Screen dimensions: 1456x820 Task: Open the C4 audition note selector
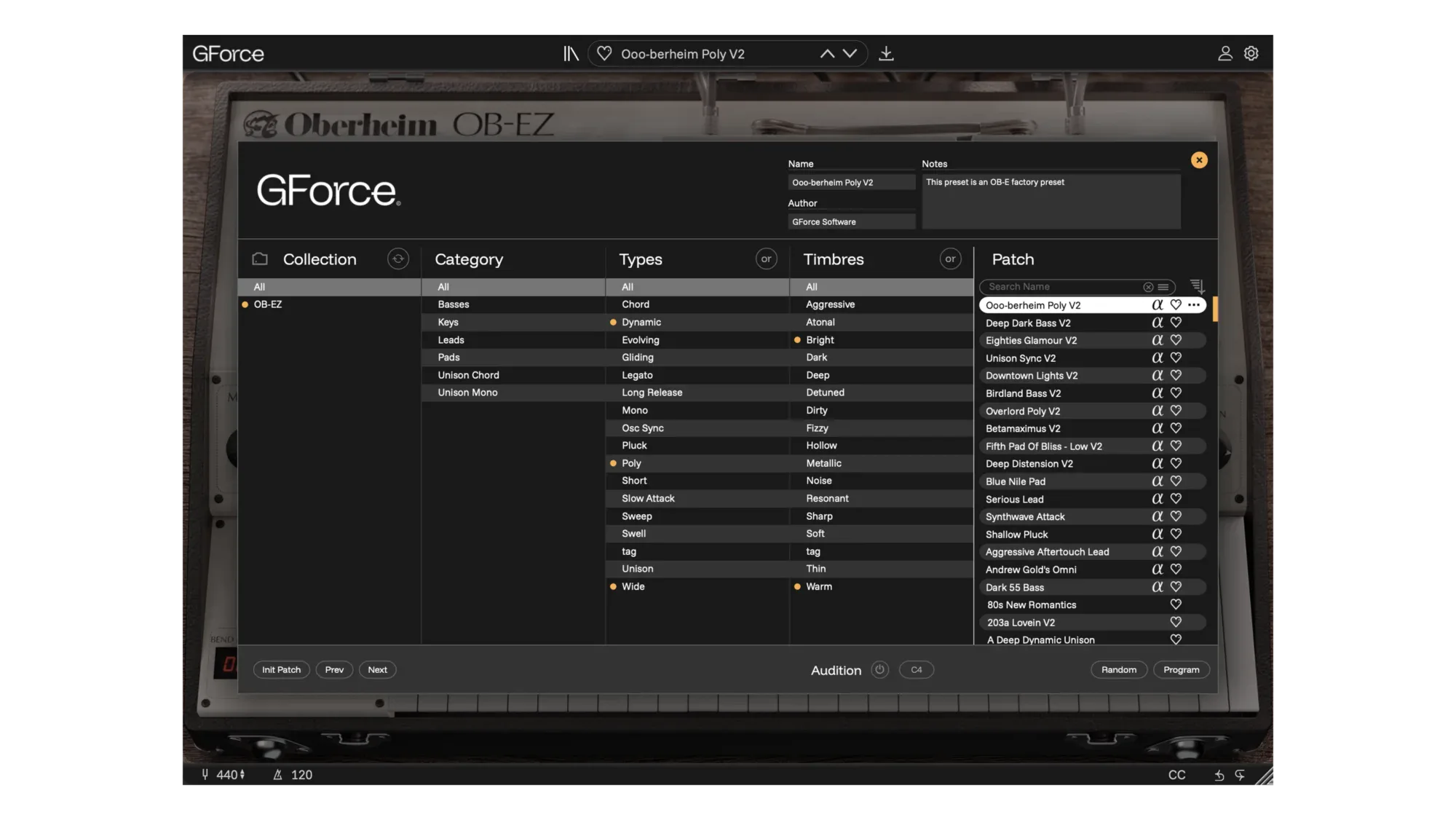(x=917, y=670)
